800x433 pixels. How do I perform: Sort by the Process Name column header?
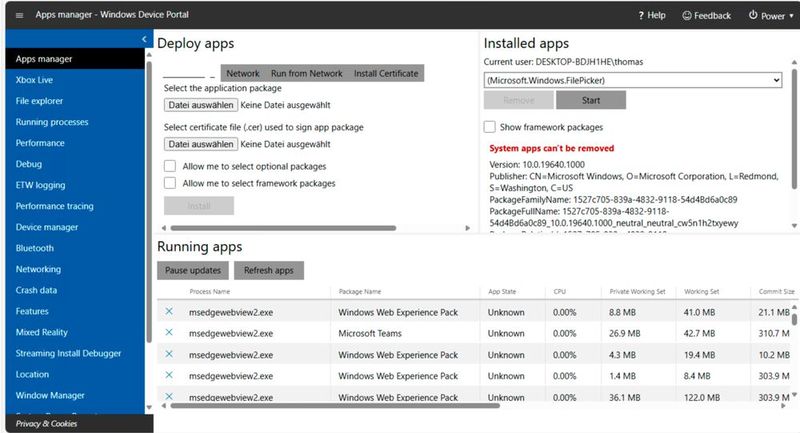[210, 292]
